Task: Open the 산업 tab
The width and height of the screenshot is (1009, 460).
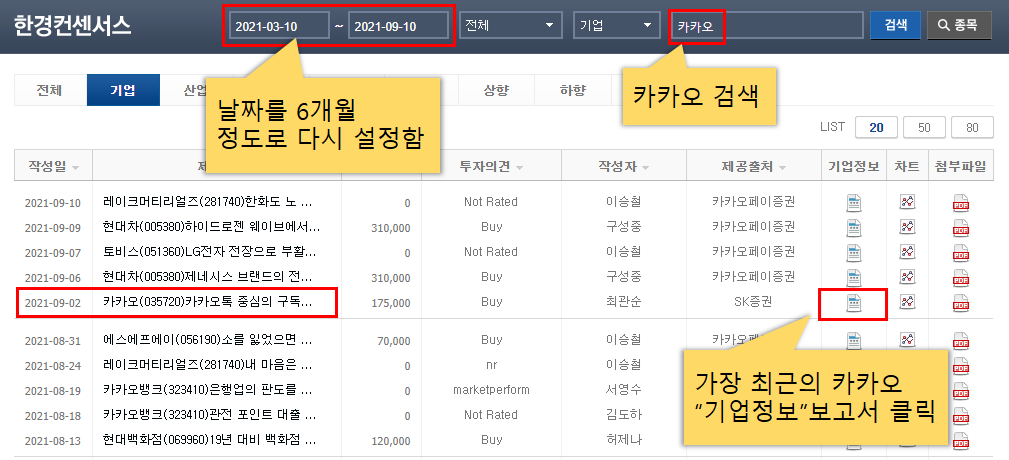Action: (193, 90)
